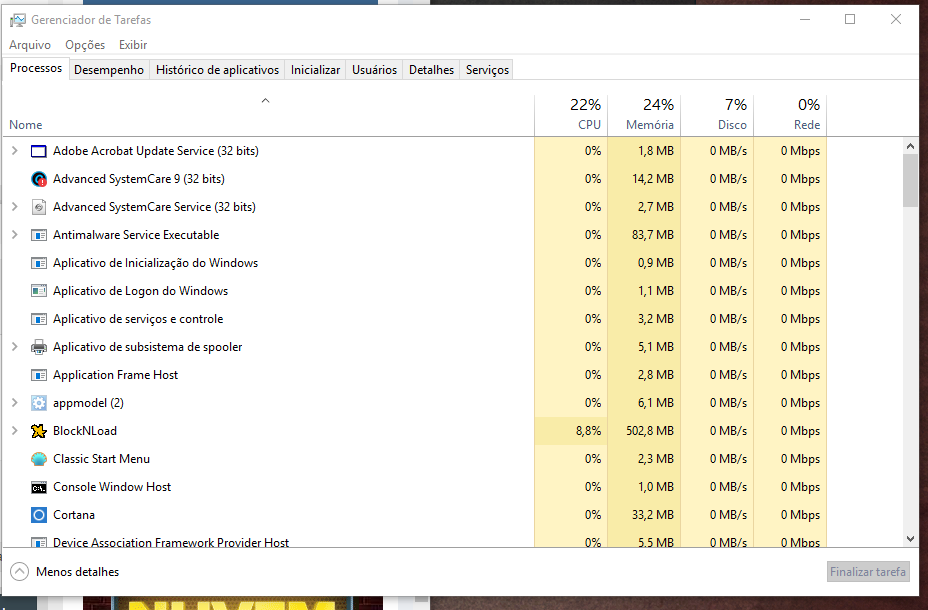Click Antimalware memory value 83,7 MB

pos(653,235)
